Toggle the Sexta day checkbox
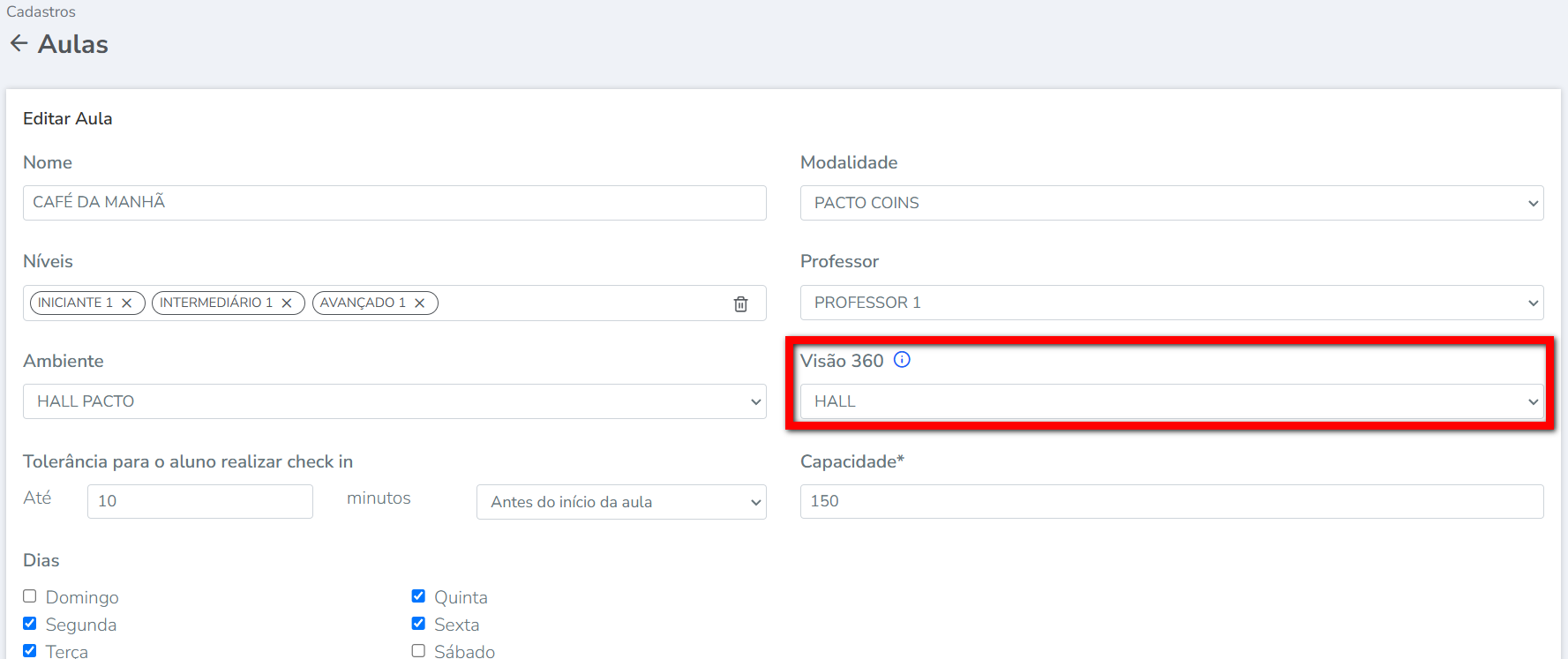Viewport: 1568px width, 659px height. [418, 624]
